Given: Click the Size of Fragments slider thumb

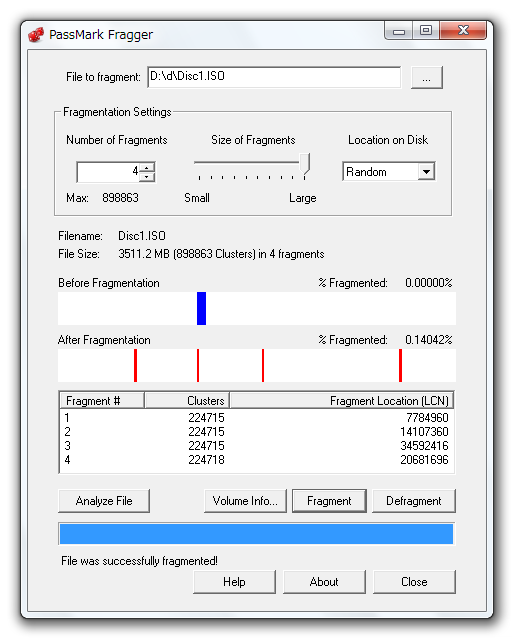Looking at the screenshot, I should (305, 164).
